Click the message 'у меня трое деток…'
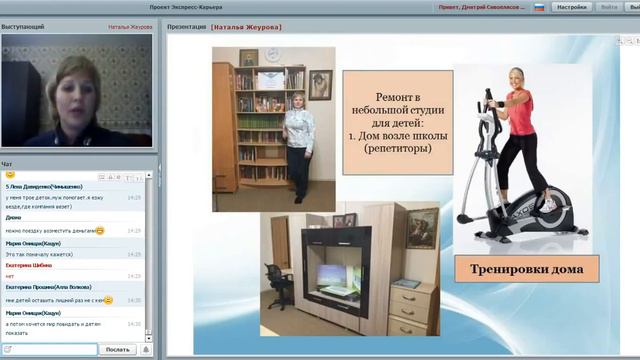Image resolution: width=640 pixels, height=360 pixels. coord(55,202)
